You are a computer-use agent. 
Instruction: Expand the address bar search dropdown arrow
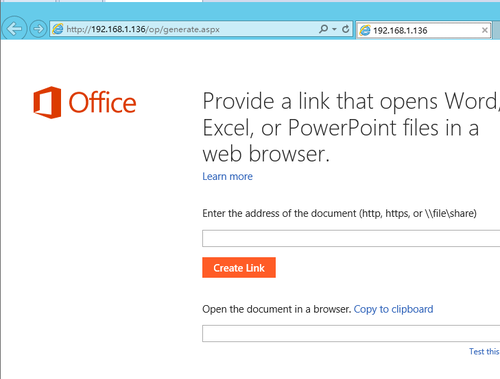334,29
